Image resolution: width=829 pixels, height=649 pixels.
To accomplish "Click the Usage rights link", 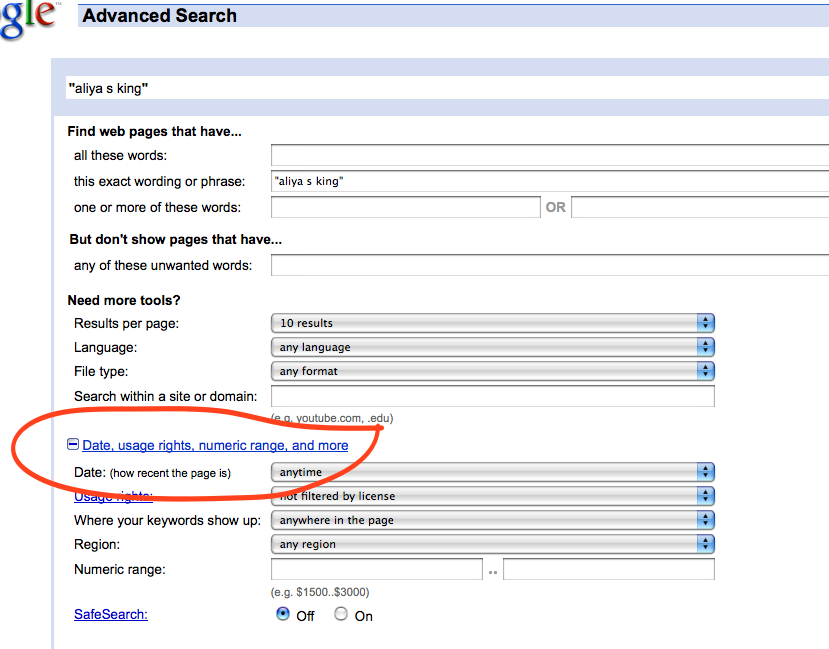I will [113, 497].
